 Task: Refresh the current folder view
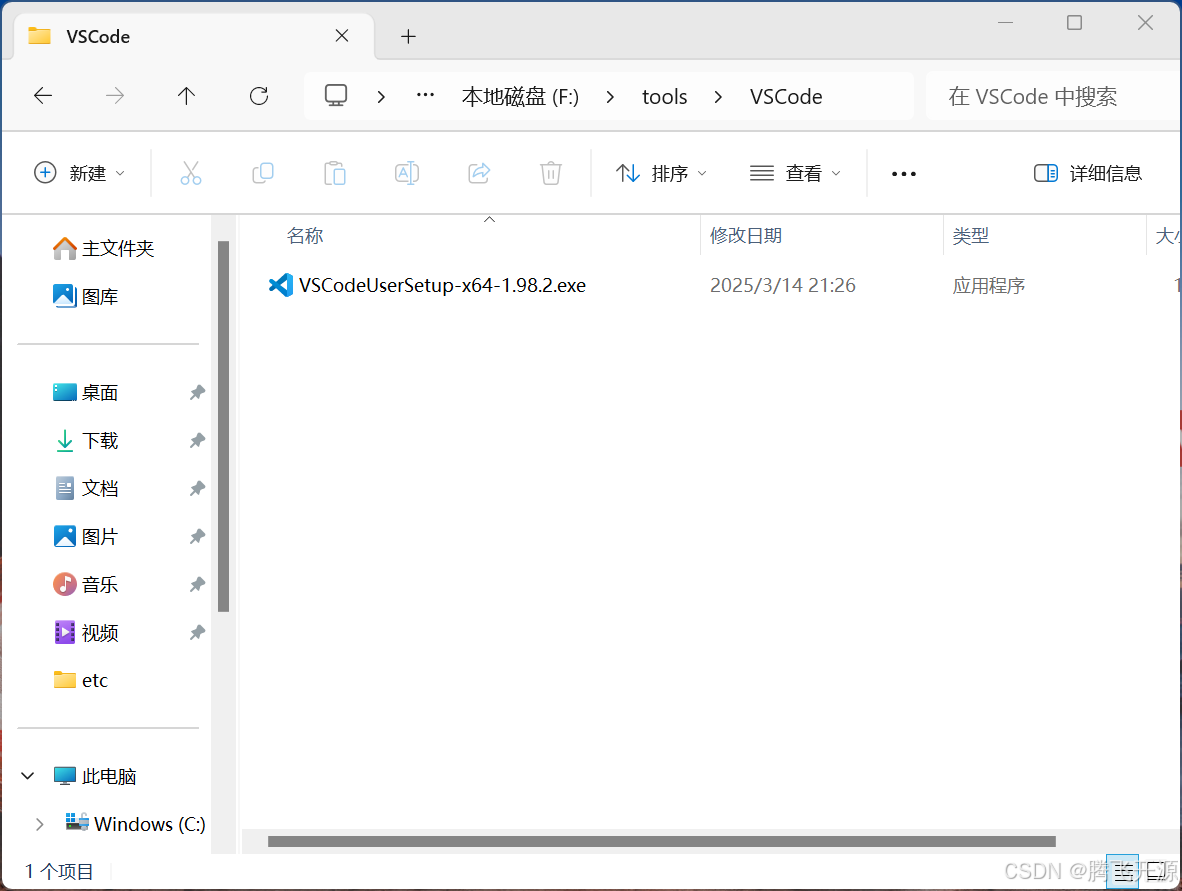[259, 96]
